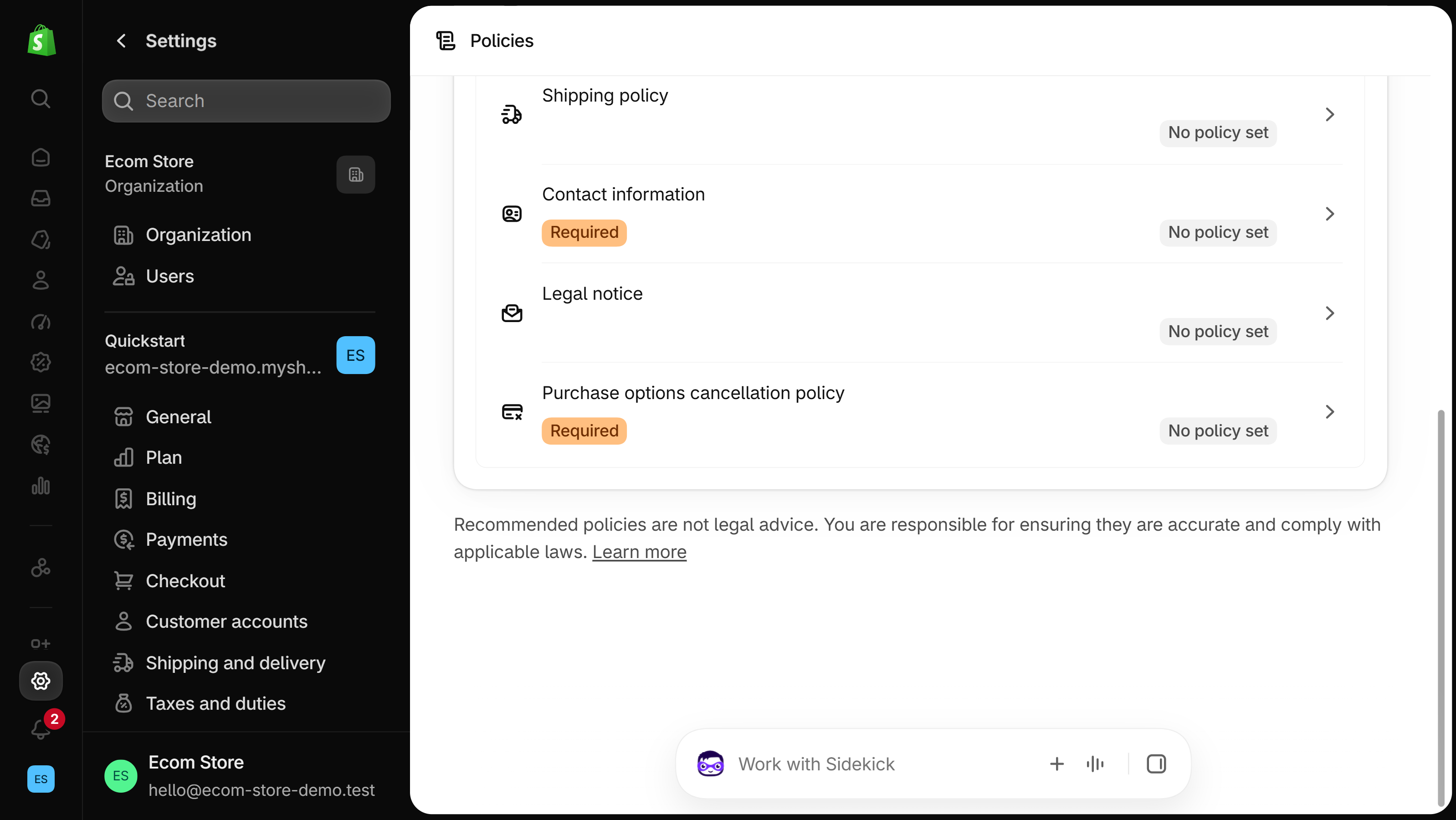1456x820 pixels.
Task: Open the Settings gear icon
Action: (41, 681)
